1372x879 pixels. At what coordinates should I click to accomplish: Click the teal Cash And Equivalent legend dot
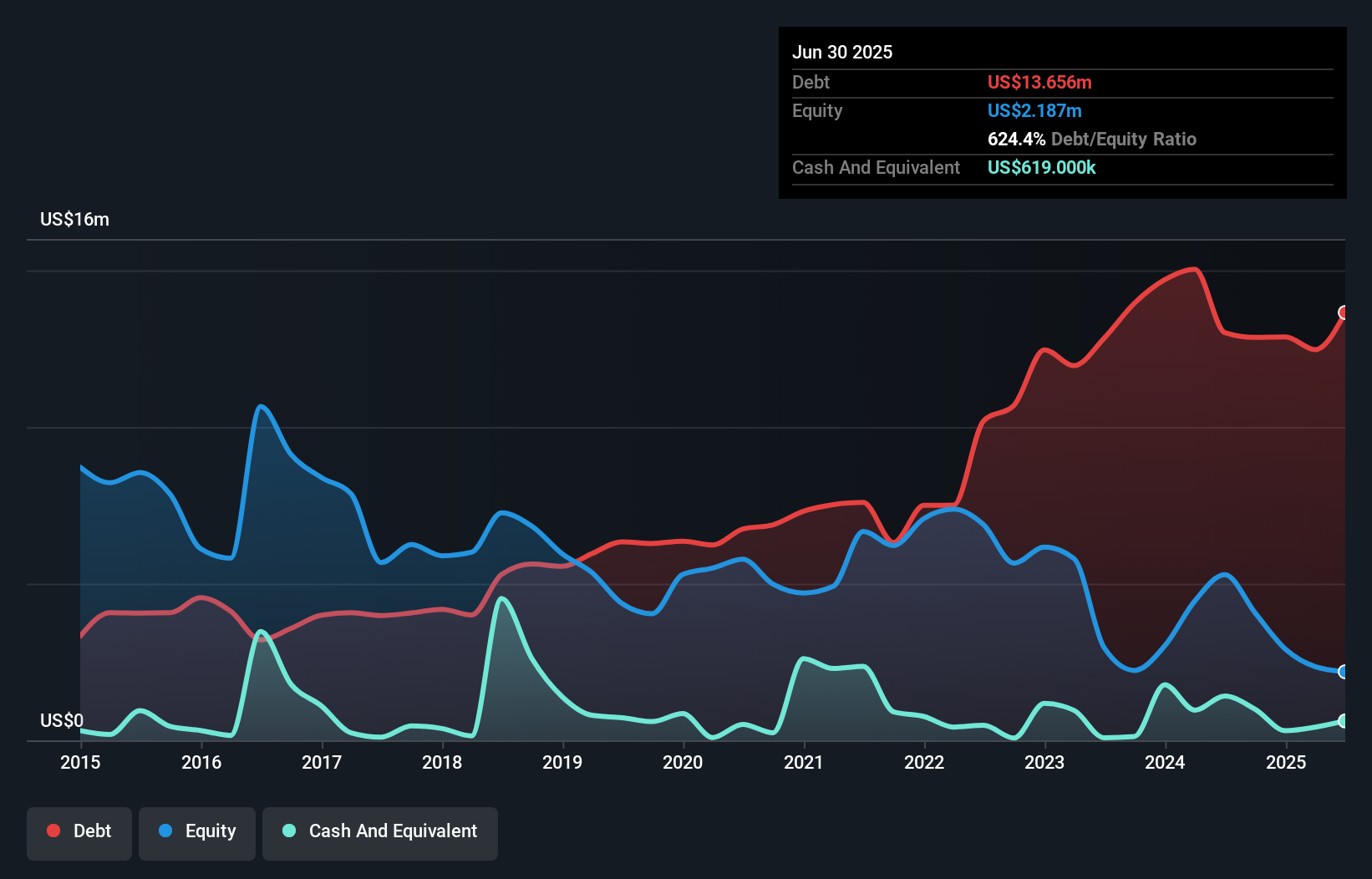pos(287,831)
